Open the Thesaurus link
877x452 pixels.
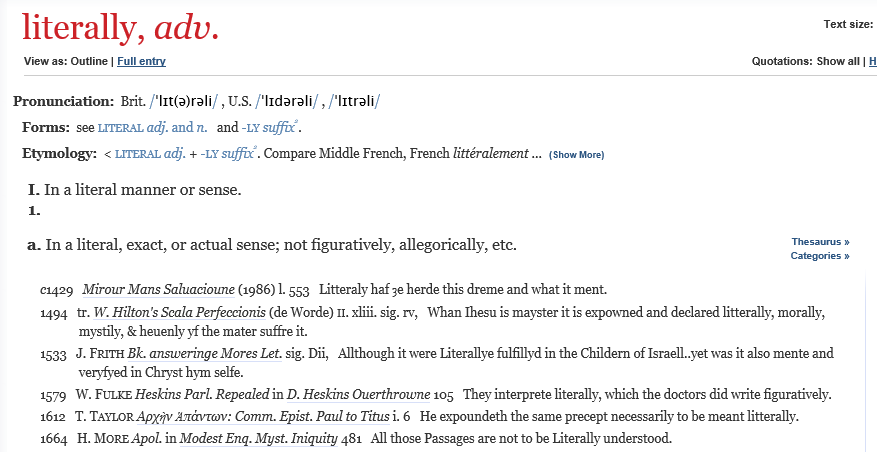(x=821, y=242)
